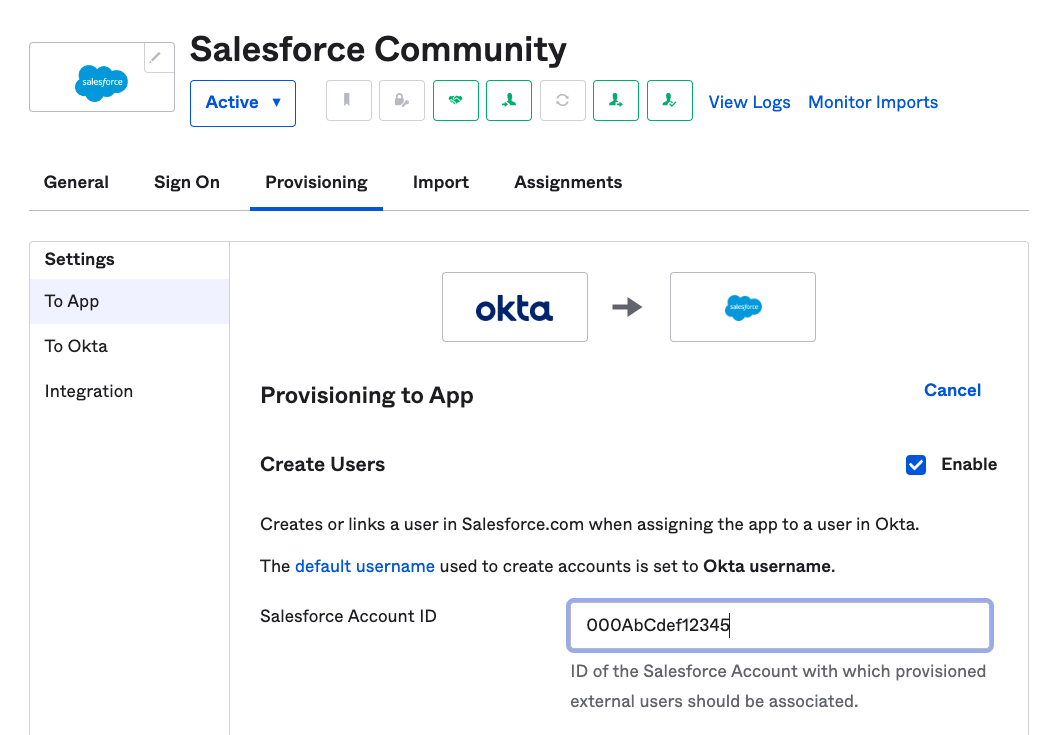Screen dimensions: 1060x735
Task: Open the Import tab
Action: (x=440, y=182)
